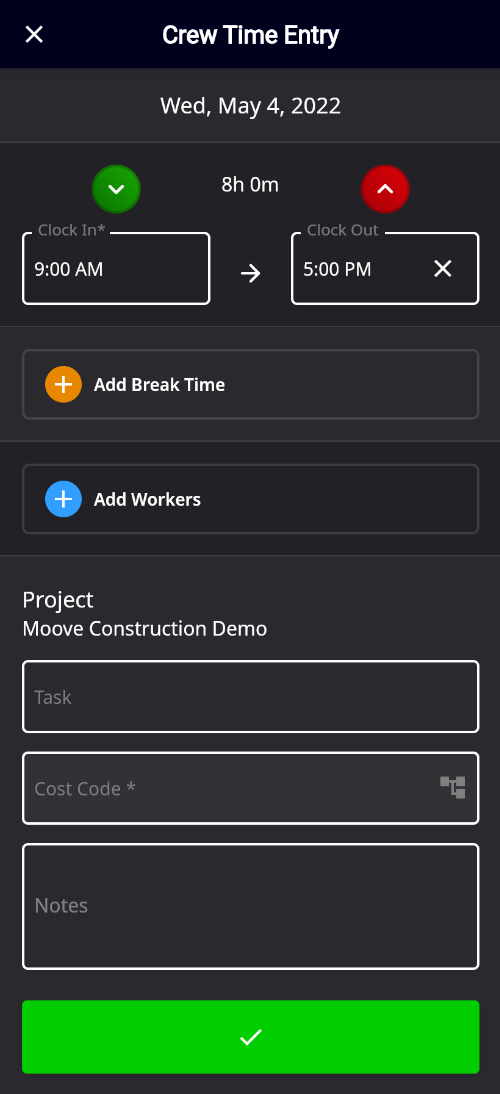Image resolution: width=500 pixels, height=1094 pixels.
Task: Click the orange plus break icon
Action: [x=63, y=384]
